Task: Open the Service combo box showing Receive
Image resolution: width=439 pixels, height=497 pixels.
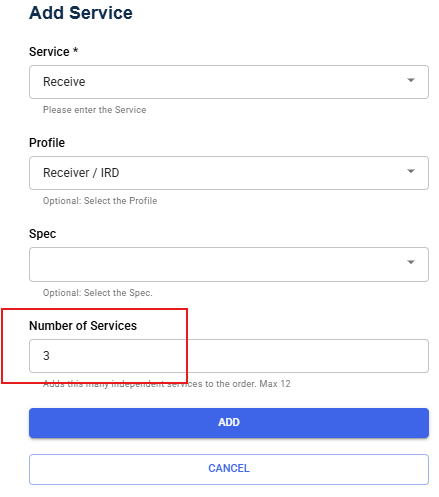Action: (229, 82)
